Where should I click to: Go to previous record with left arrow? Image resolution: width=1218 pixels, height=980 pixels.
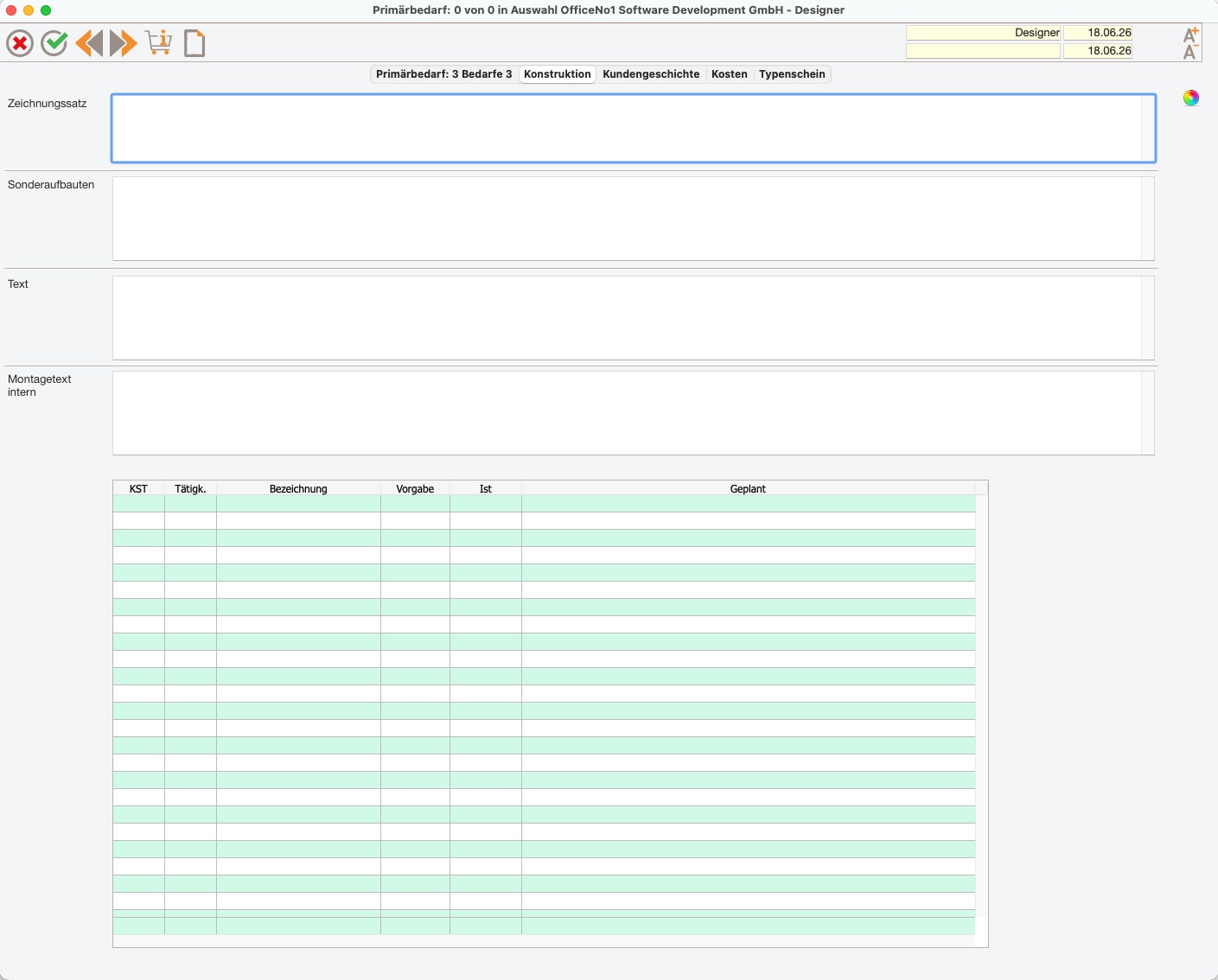[x=89, y=43]
